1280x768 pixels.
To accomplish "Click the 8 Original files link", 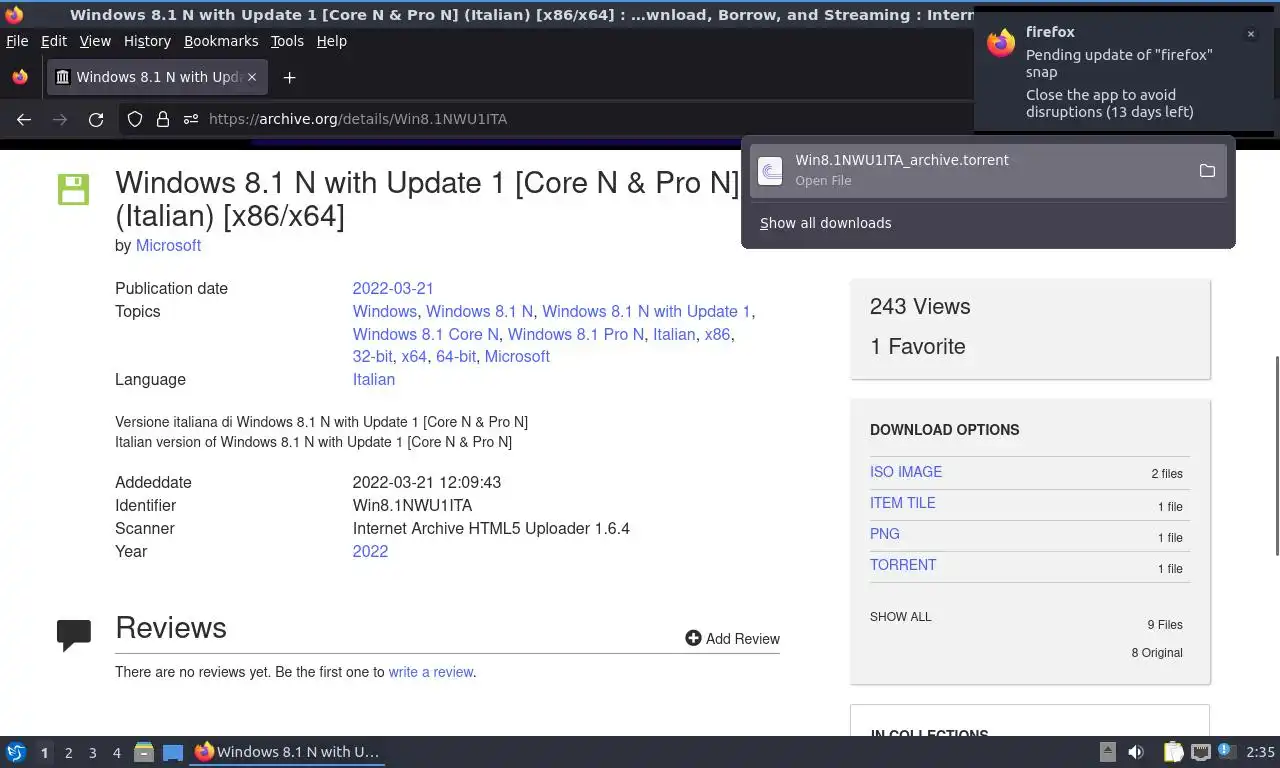I will coord(1157,653).
